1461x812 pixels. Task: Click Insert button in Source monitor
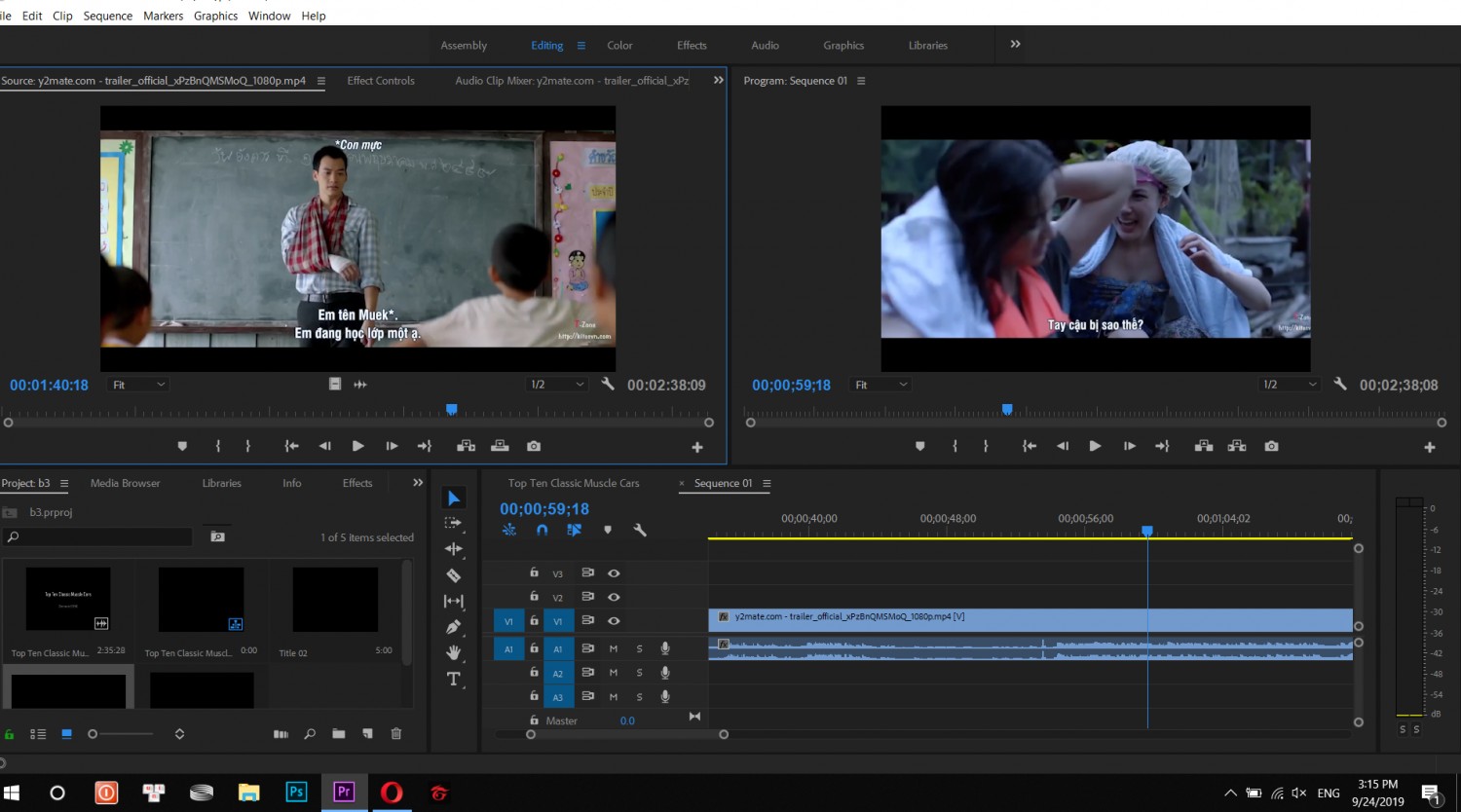(466, 446)
